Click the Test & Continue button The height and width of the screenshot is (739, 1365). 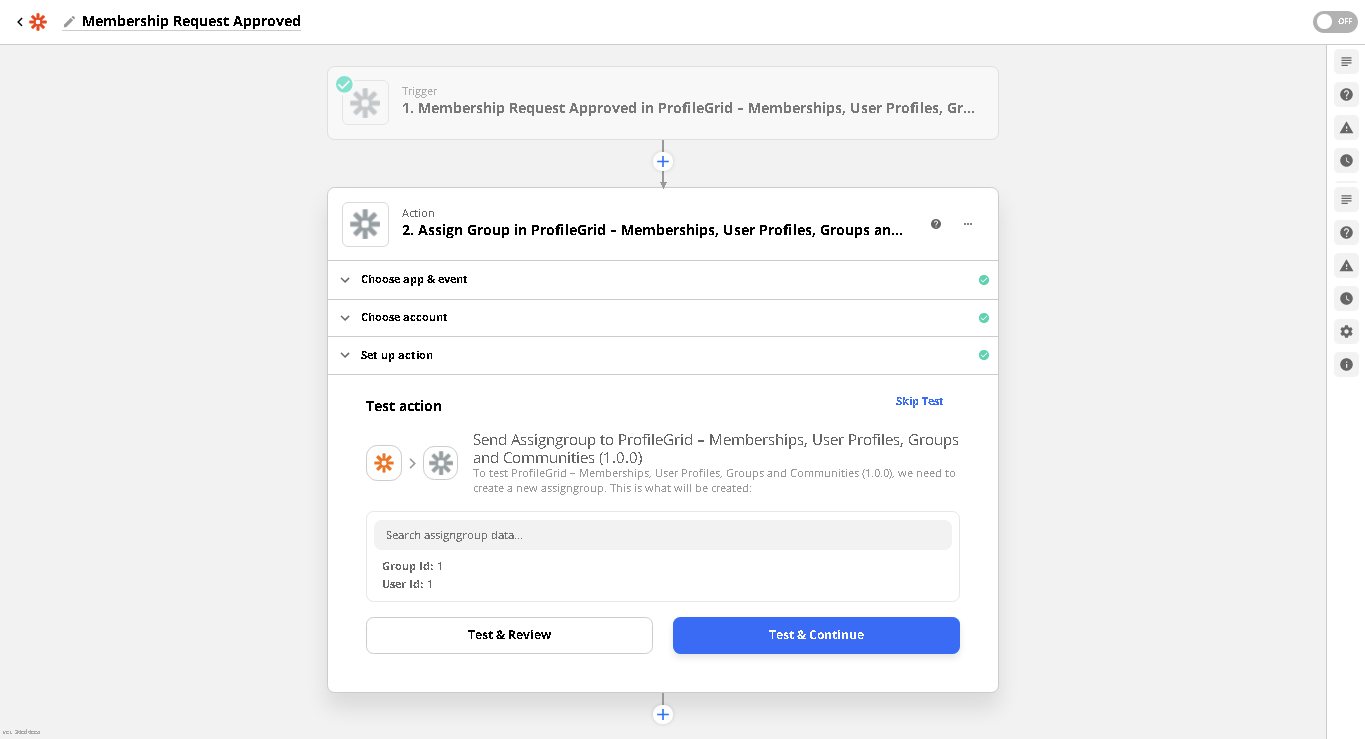[x=816, y=635]
